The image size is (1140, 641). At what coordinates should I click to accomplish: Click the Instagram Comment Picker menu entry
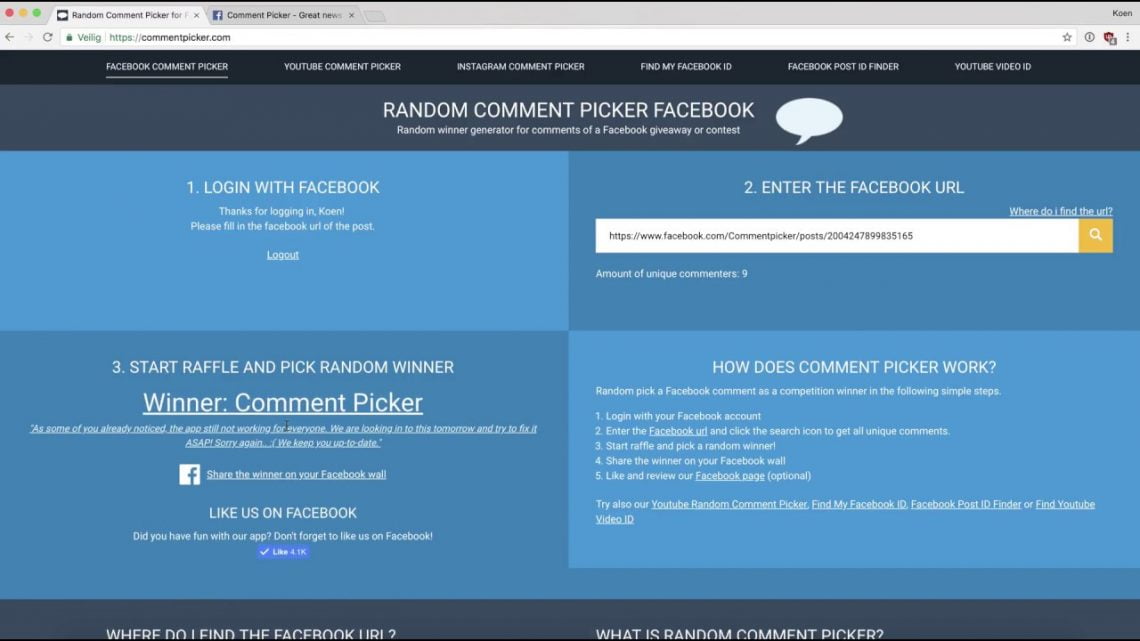tap(521, 66)
